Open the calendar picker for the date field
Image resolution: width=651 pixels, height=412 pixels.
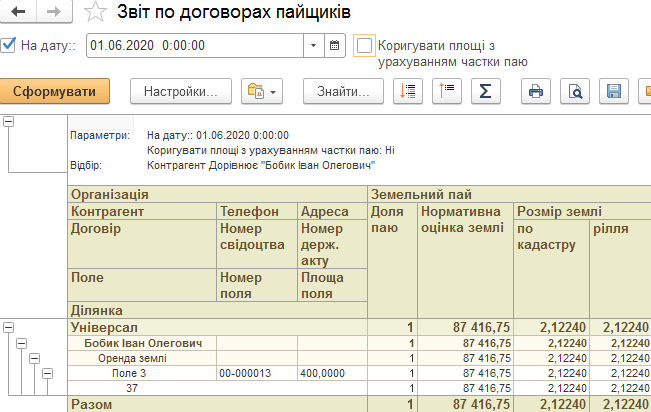click(334, 45)
